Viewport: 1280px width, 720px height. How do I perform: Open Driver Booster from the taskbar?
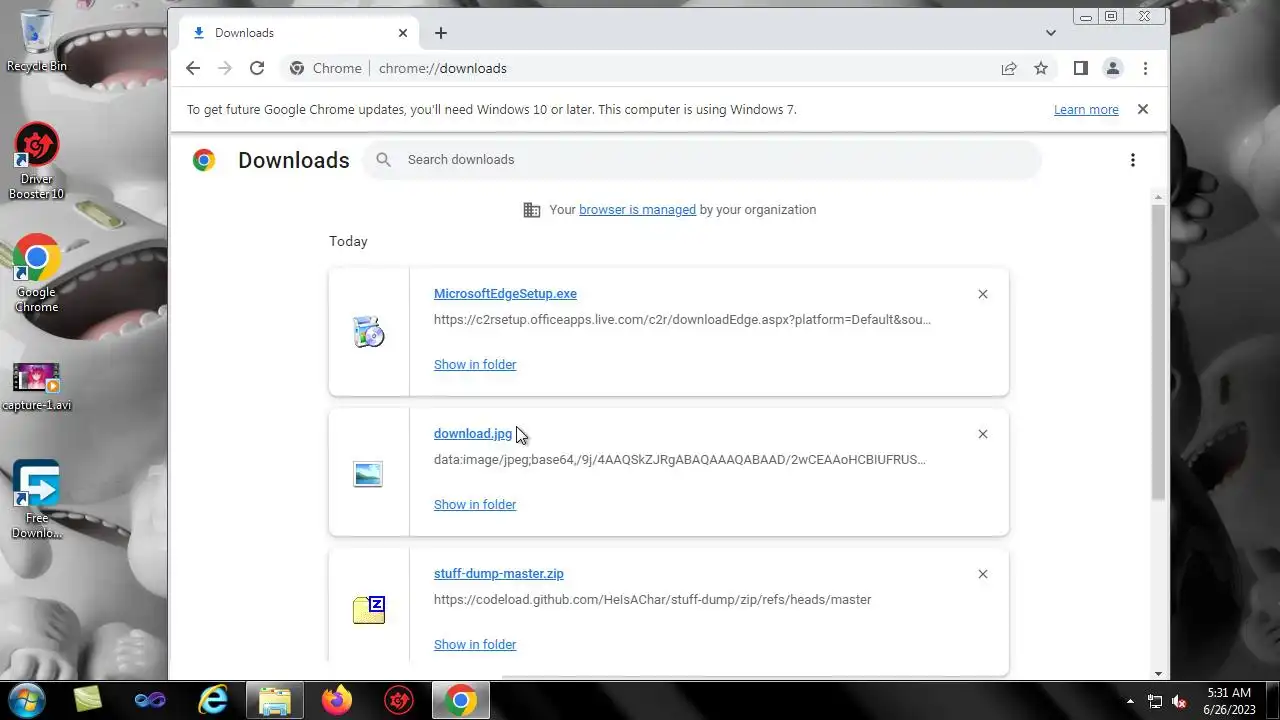point(399,700)
